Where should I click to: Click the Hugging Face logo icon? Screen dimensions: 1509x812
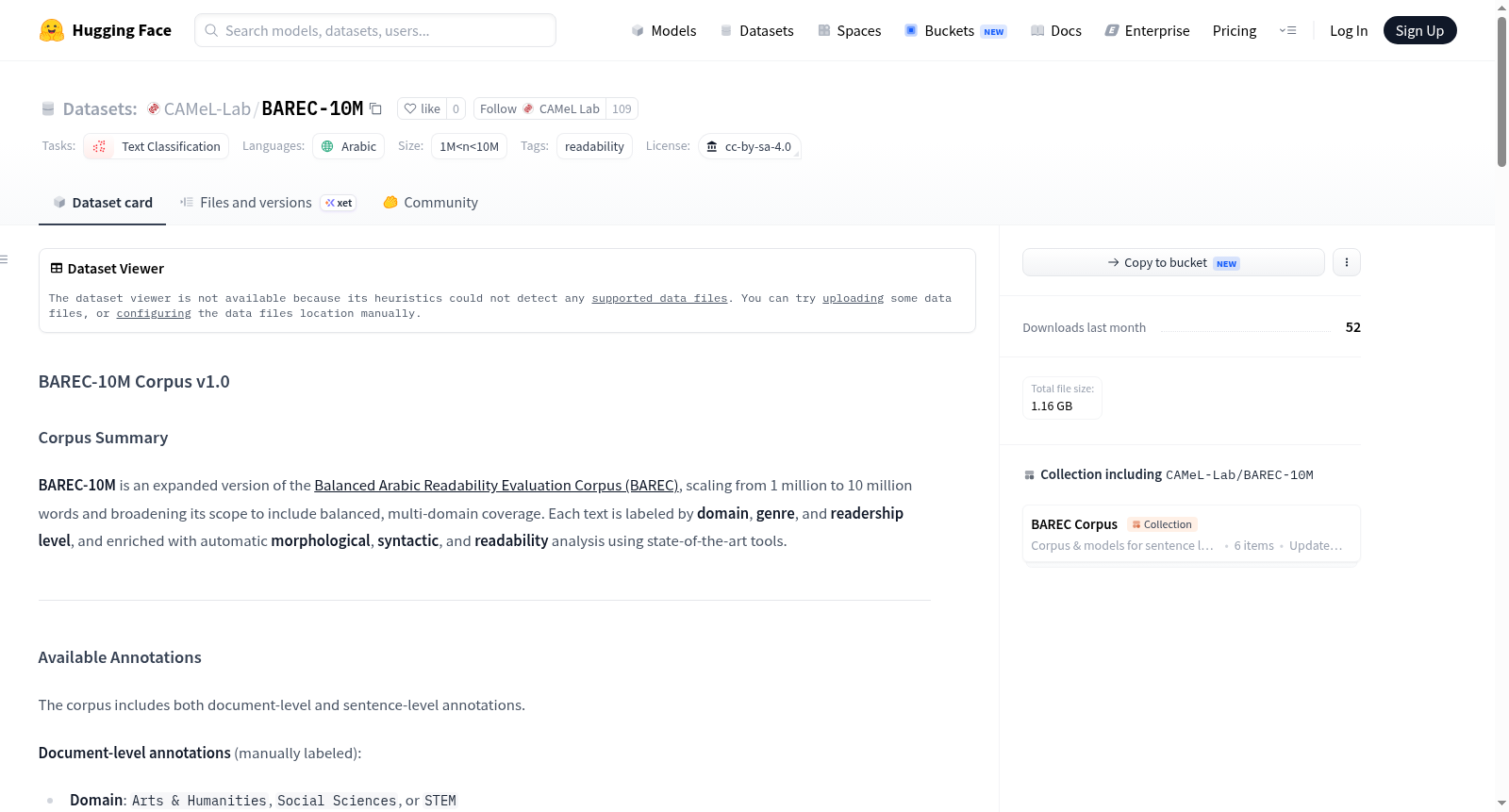[52, 30]
